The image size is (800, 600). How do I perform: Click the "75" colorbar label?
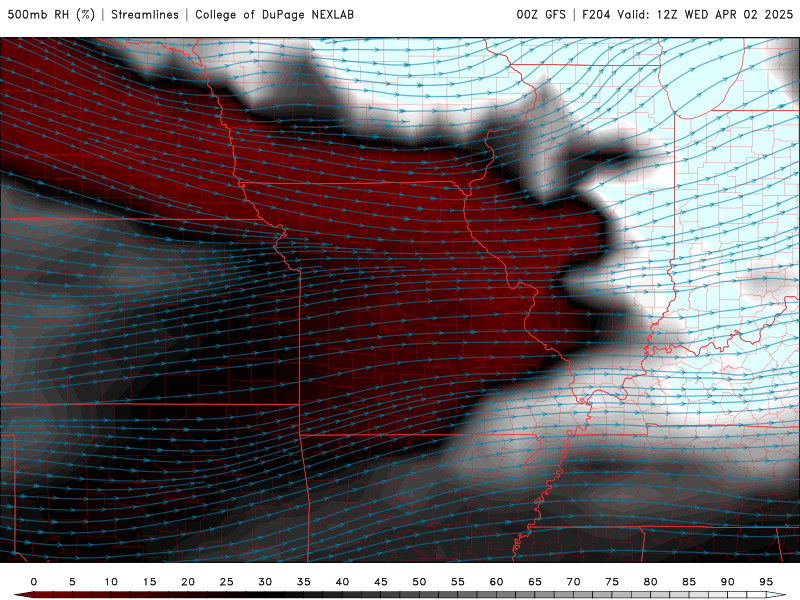(612, 582)
